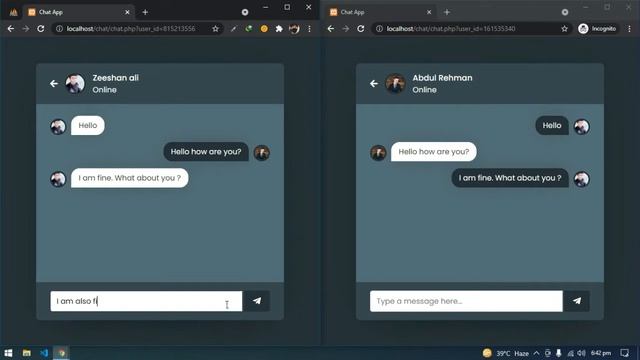The height and width of the screenshot is (360, 640).
Task: Click media control circle in left tab strip
Action: [245, 12]
